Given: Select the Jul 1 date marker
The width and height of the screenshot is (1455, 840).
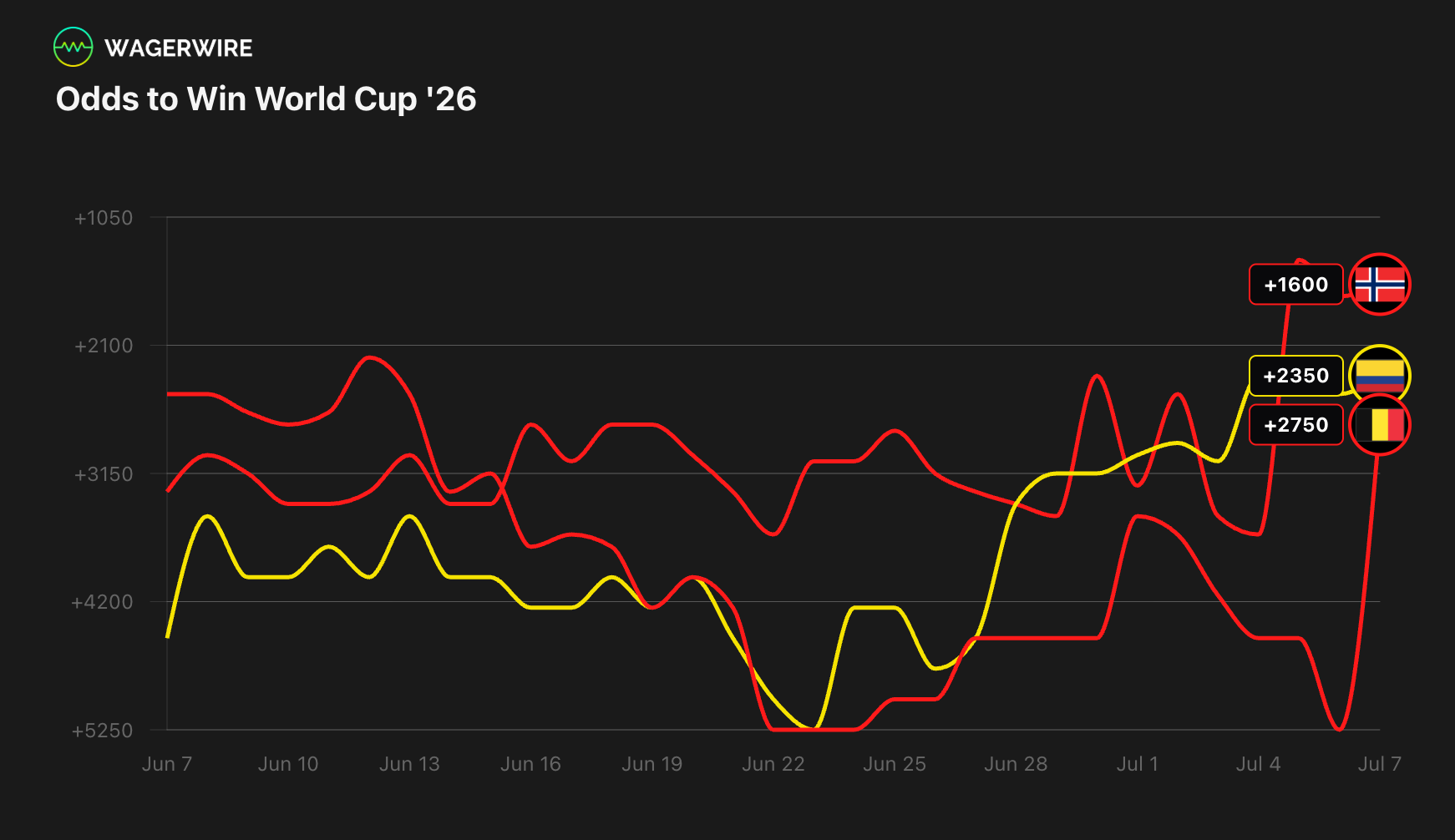Looking at the screenshot, I should point(1137,764).
